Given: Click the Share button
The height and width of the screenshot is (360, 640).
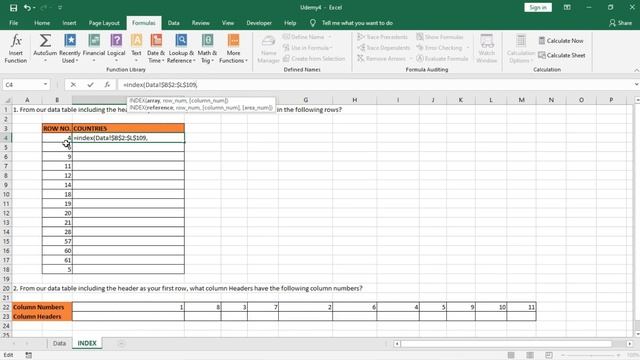Looking at the screenshot, I should 620,23.
